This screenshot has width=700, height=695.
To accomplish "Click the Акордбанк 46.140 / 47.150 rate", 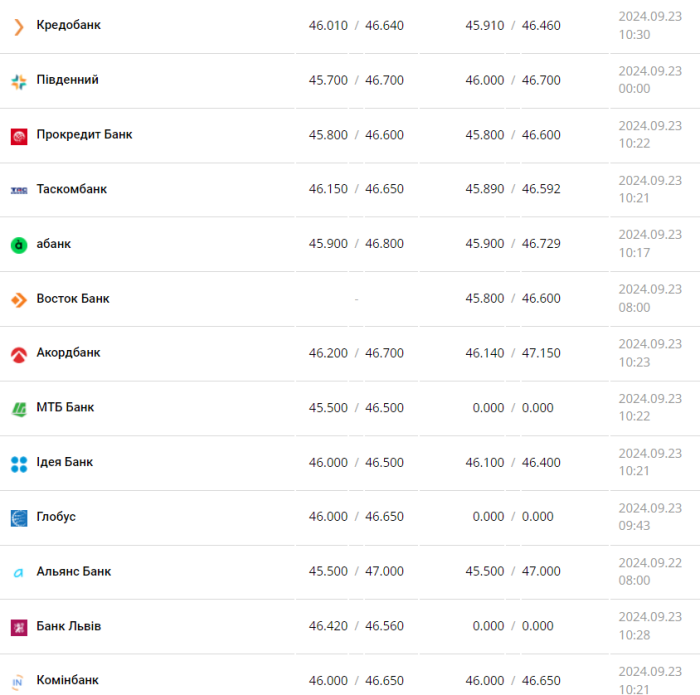I will (513, 353).
